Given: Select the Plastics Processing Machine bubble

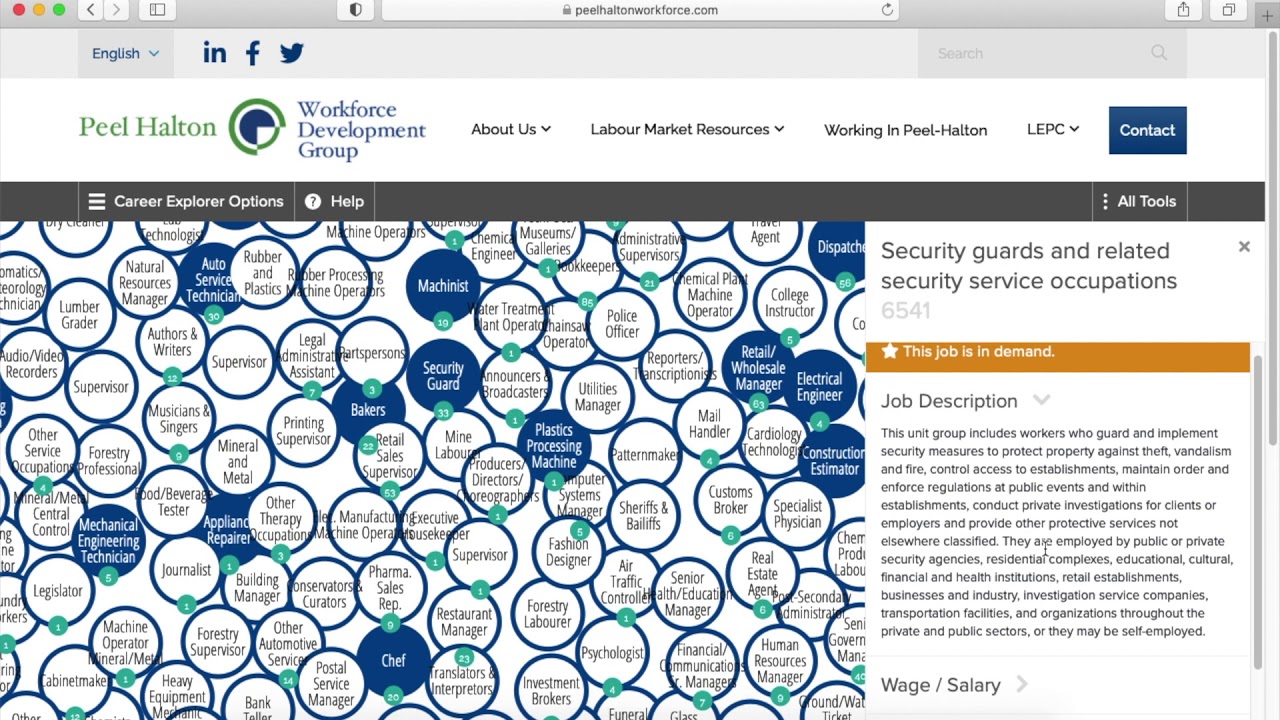Looking at the screenshot, I should pos(553,445).
